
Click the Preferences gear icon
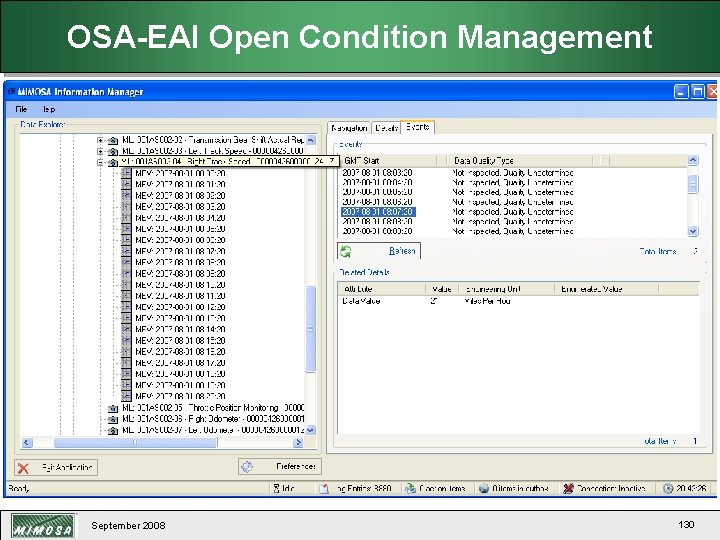[x=247, y=467]
